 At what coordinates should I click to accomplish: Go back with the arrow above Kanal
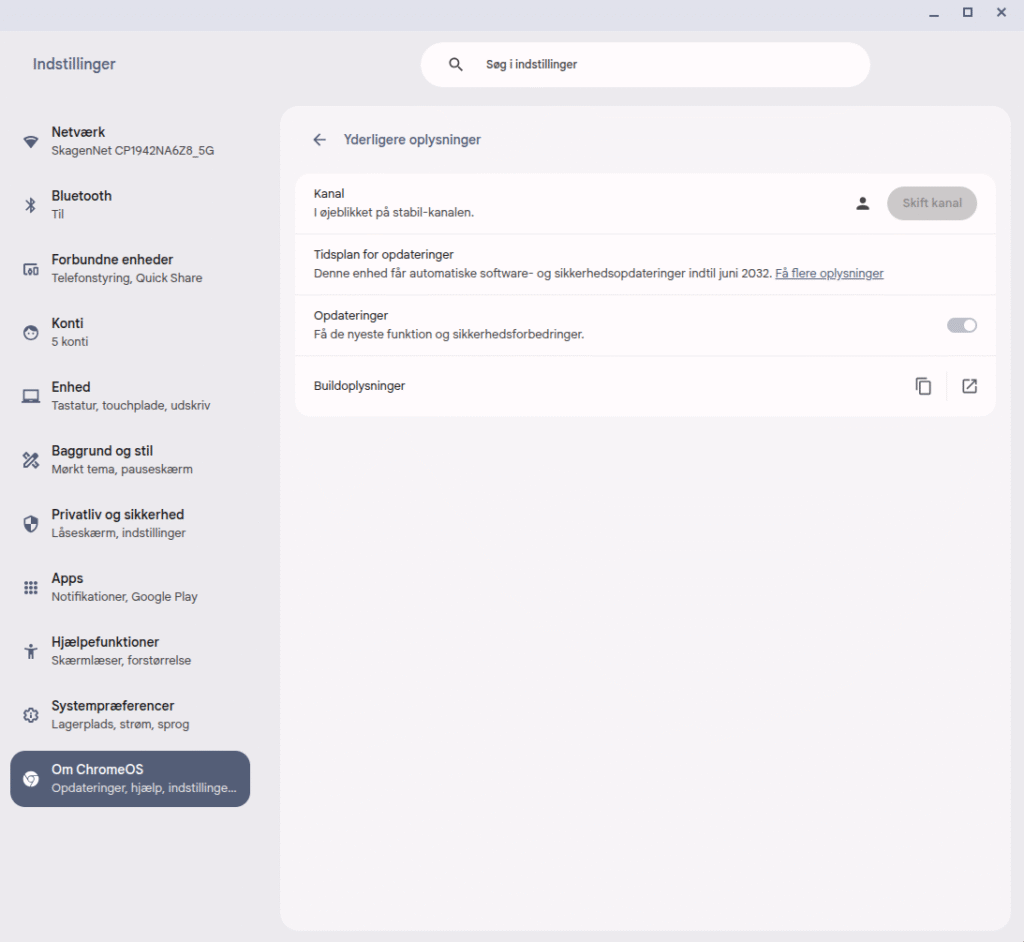(319, 139)
